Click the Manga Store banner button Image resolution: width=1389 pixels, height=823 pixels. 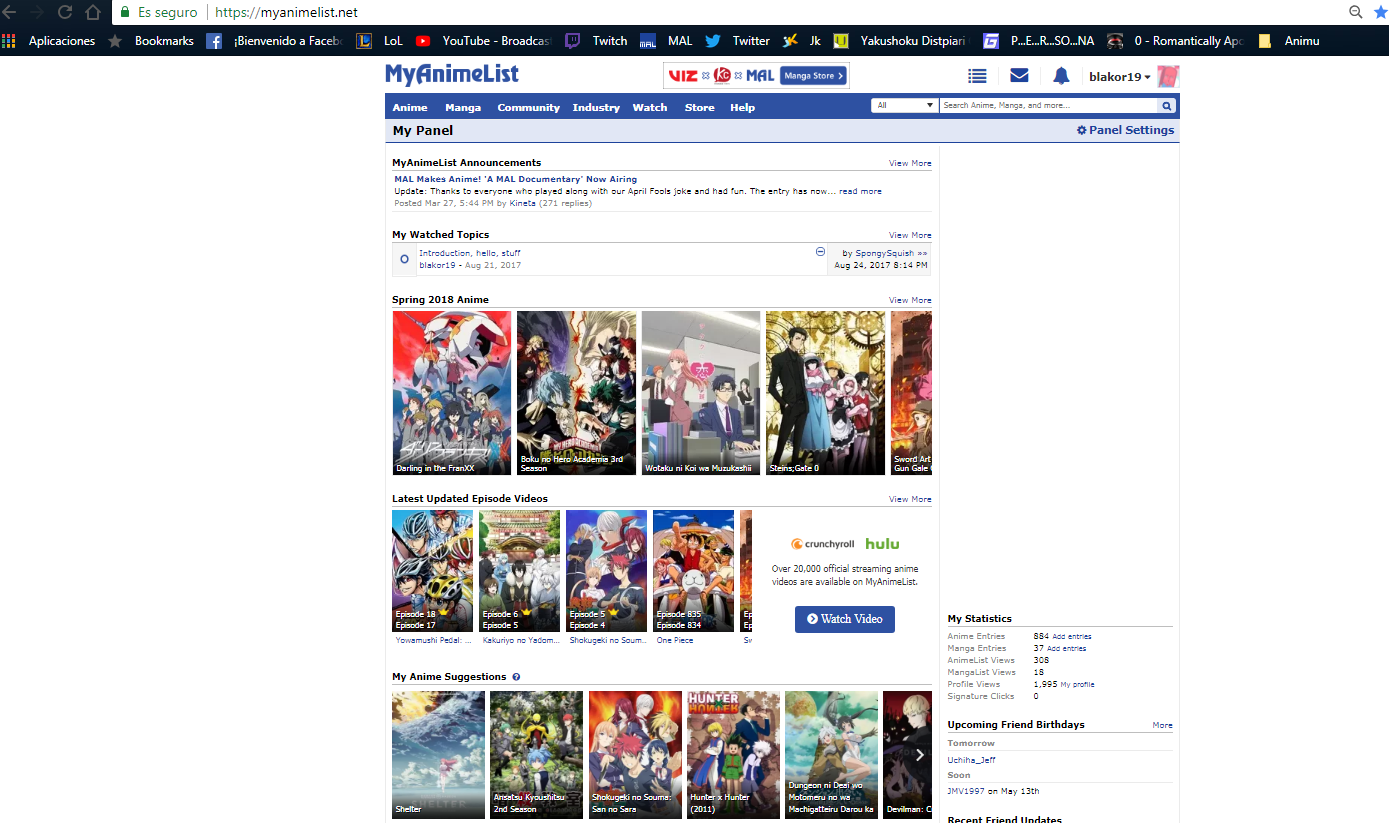click(813, 75)
